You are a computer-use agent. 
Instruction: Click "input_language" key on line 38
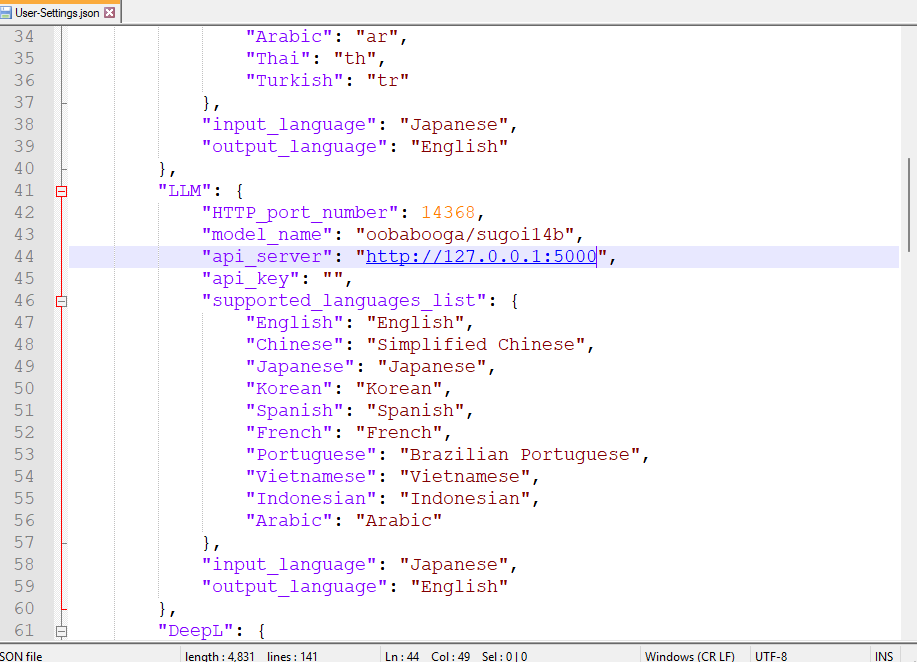click(289, 125)
